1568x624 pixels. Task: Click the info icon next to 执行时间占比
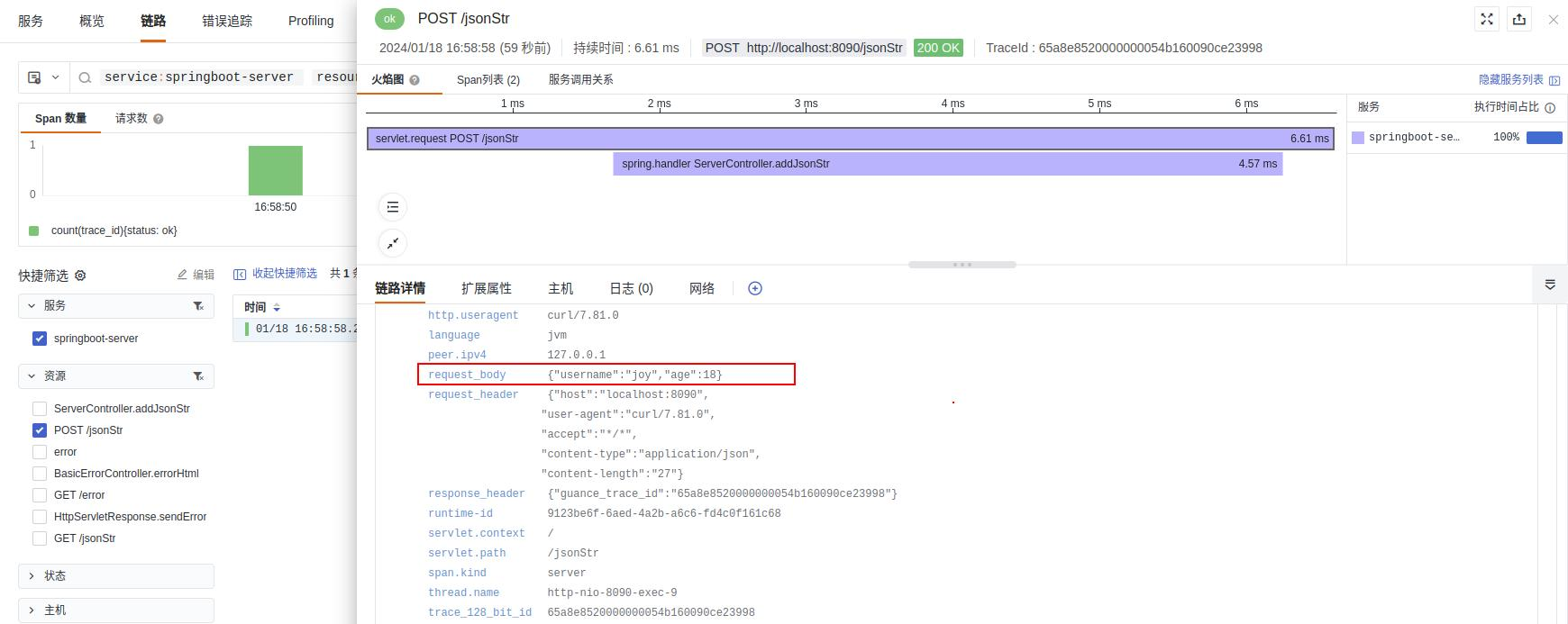pyautogui.click(x=1550, y=107)
